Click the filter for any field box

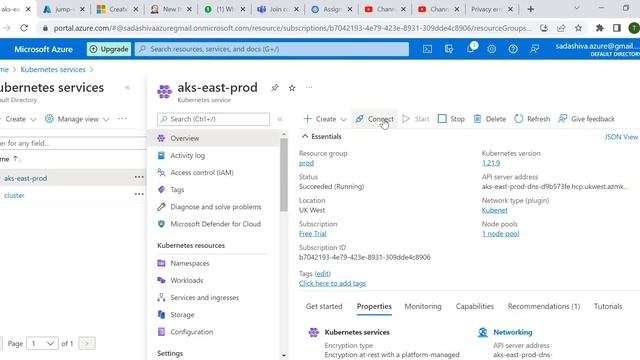pos(73,143)
